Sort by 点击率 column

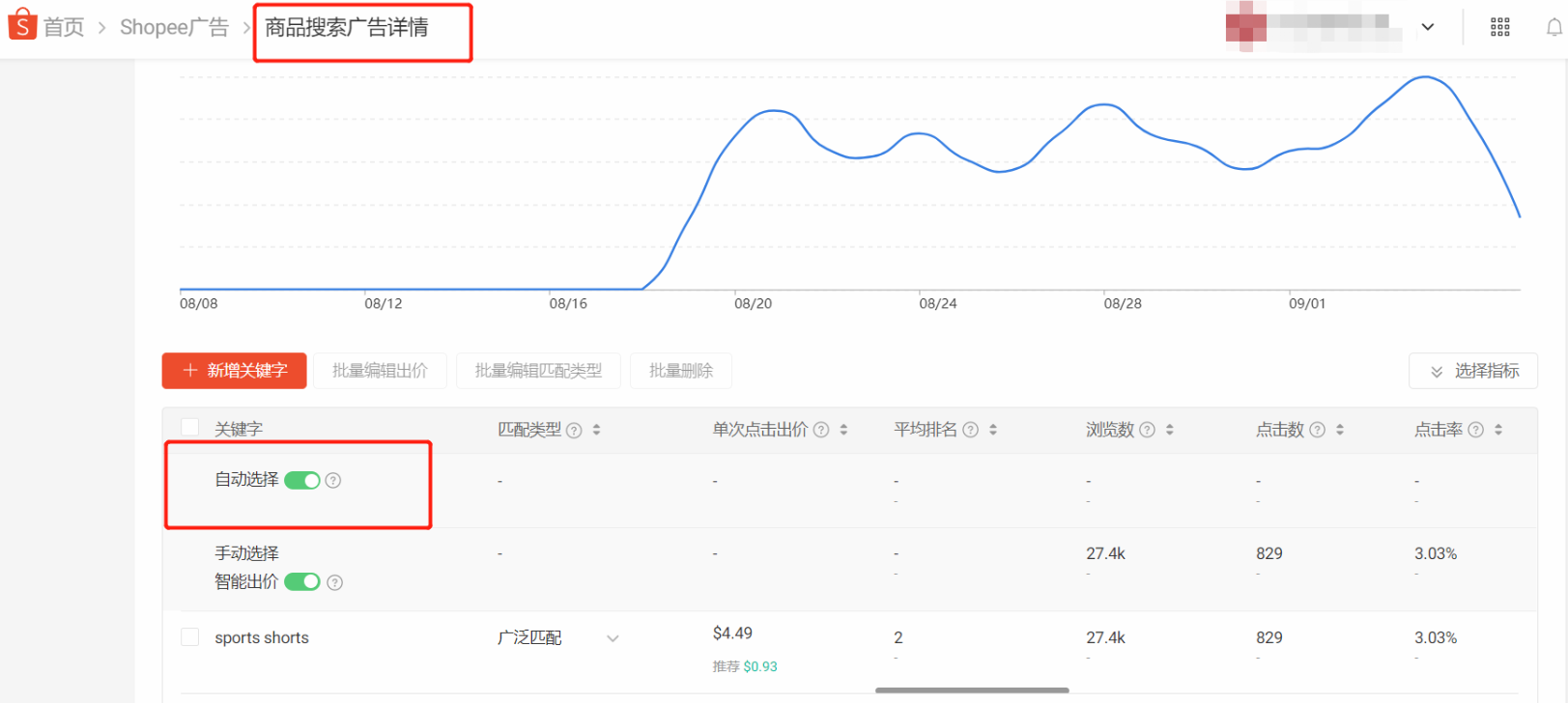1498,430
